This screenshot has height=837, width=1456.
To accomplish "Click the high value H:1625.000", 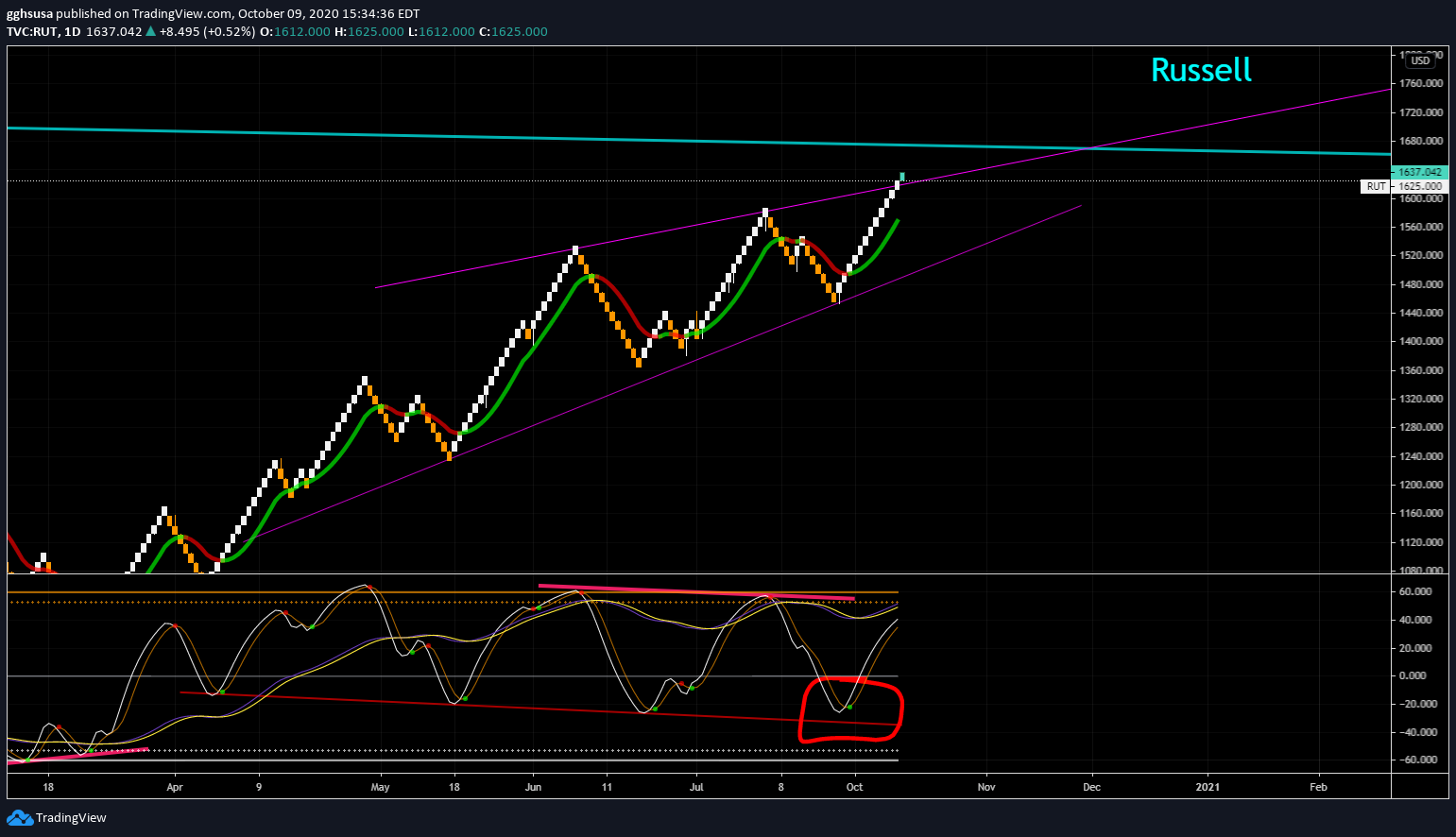I will [369, 31].
